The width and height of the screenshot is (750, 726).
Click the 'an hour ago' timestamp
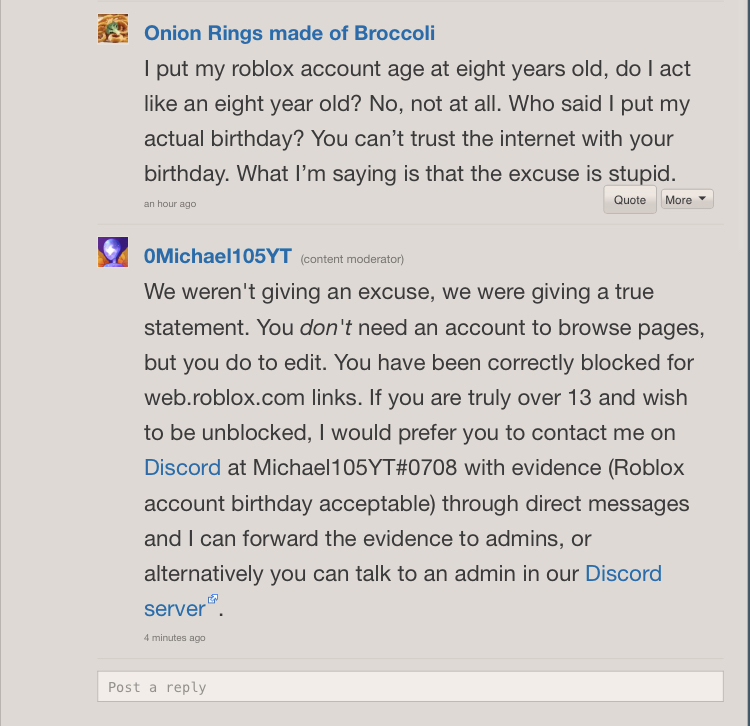coord(170,204)
